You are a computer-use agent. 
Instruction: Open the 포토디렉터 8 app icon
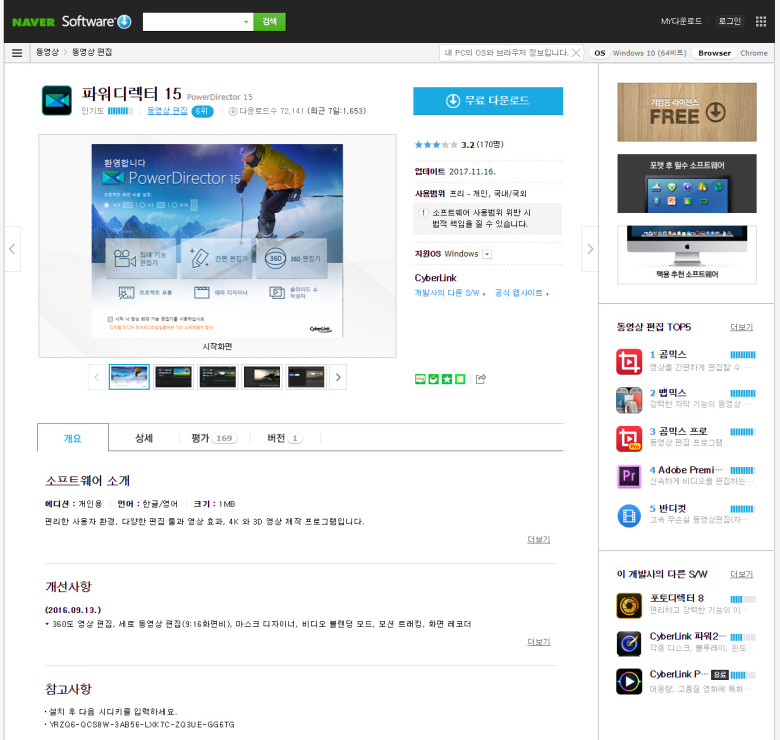pyautogui.click(x=629, y=605)
